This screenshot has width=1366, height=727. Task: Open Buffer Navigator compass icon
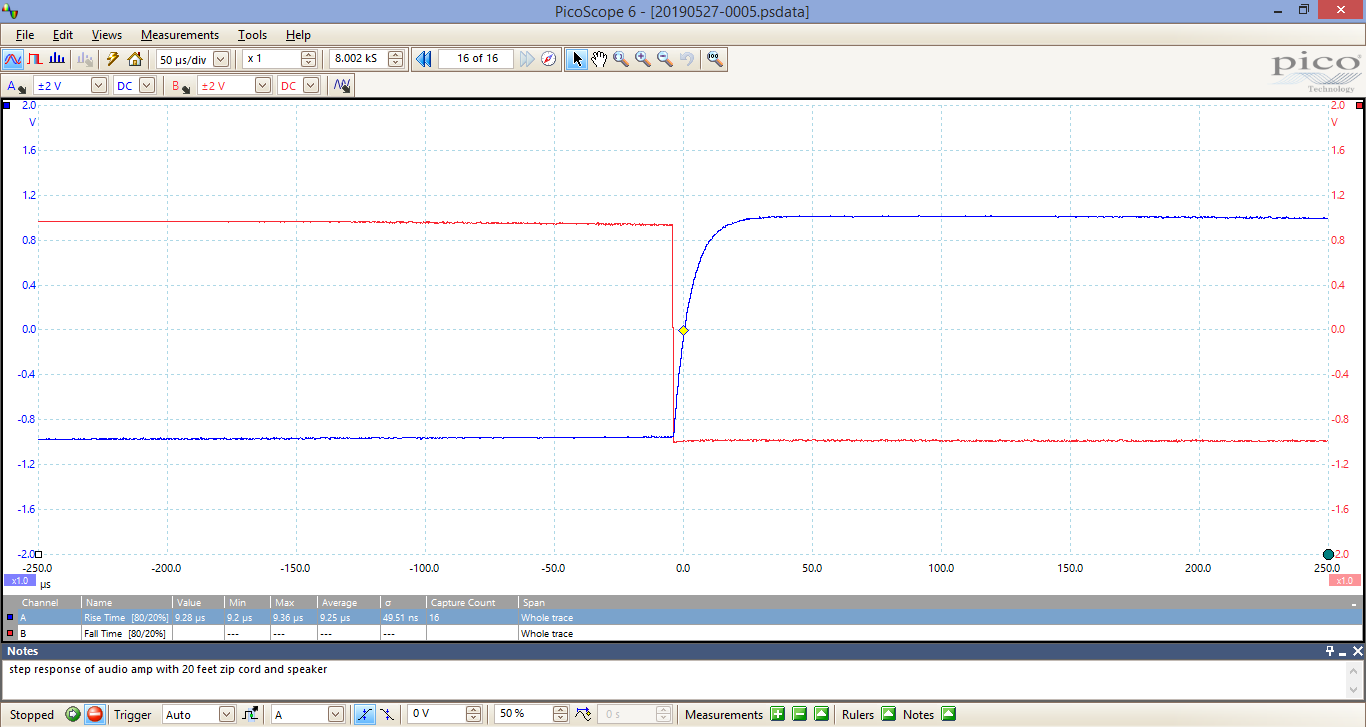coord(549,59)
